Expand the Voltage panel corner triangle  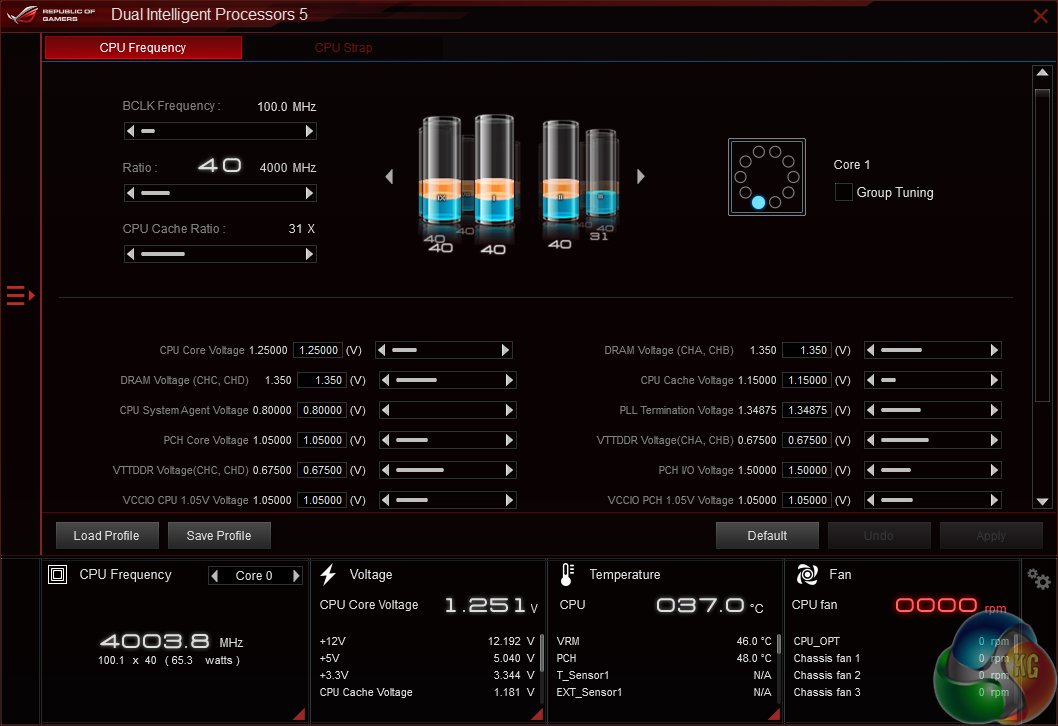[x=537, y=713]
